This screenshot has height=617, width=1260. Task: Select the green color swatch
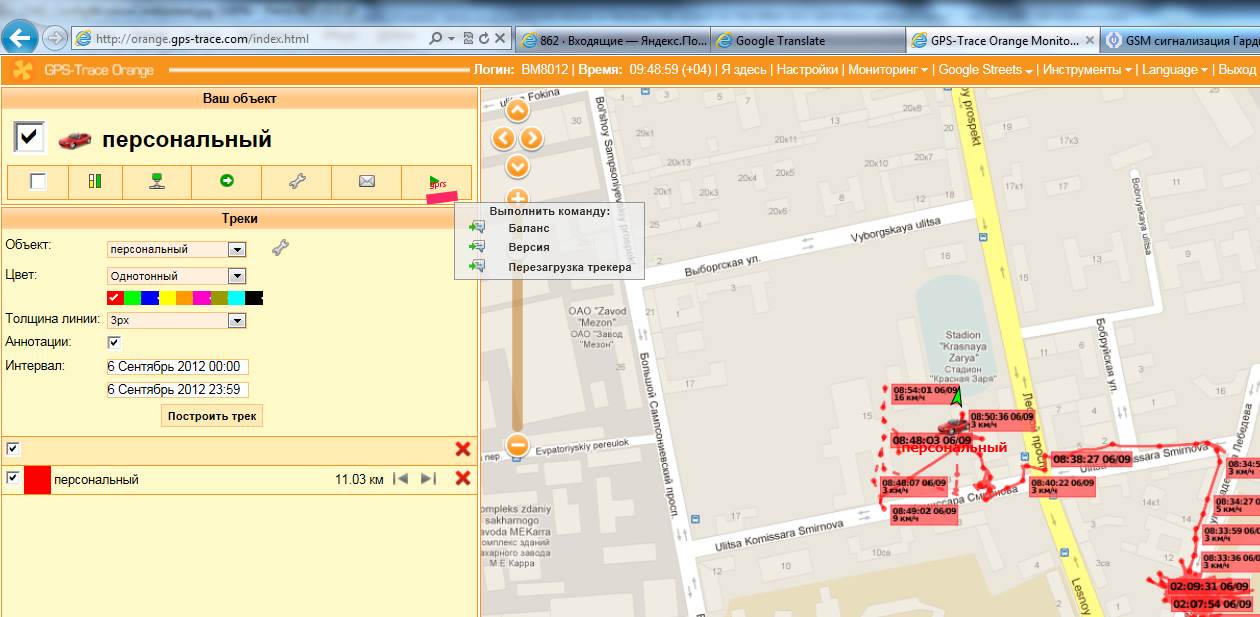[x=132, y=298]
